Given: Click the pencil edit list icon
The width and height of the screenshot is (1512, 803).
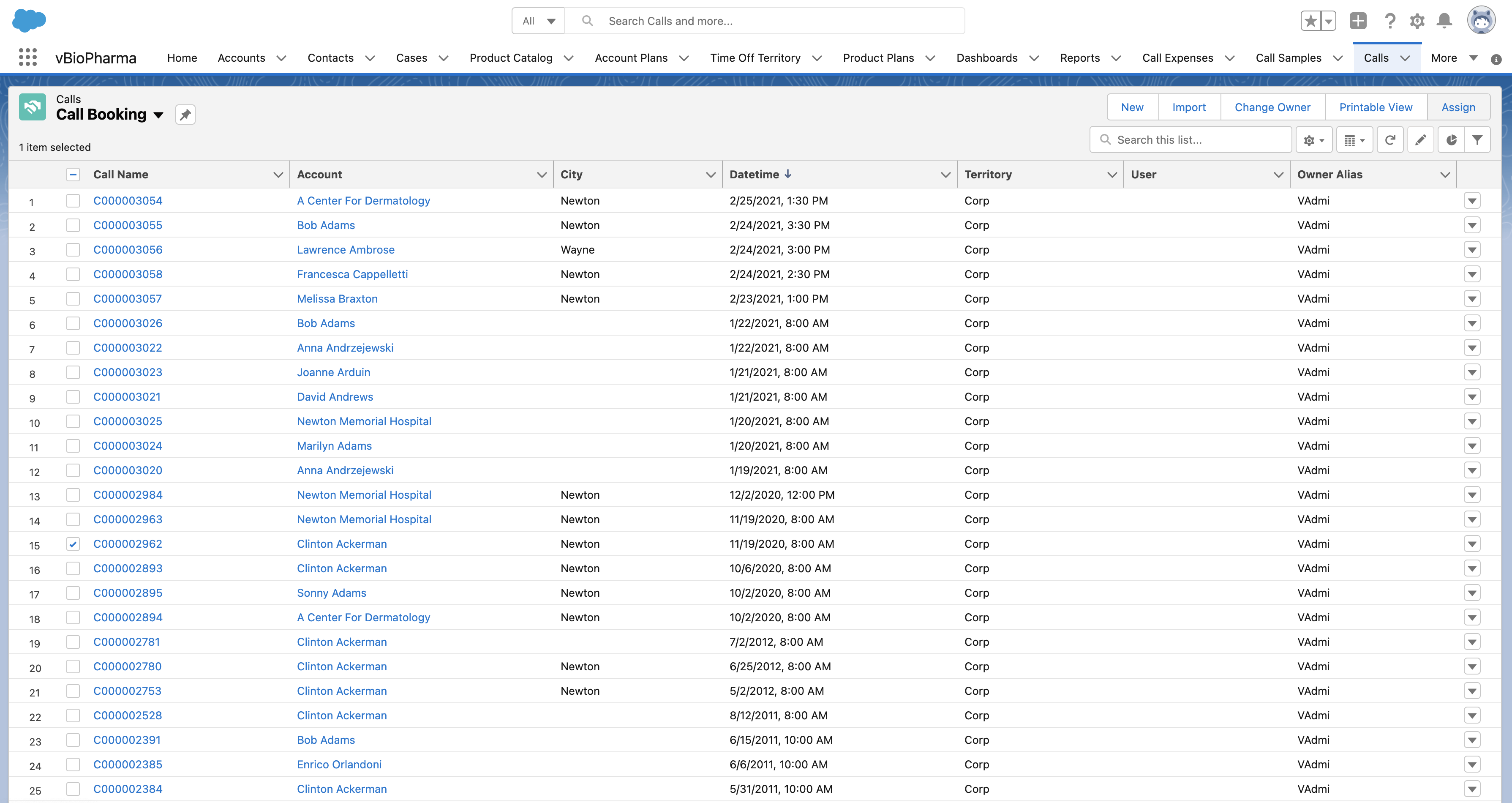Looking at the screenshot, I should click(1420, 140).
